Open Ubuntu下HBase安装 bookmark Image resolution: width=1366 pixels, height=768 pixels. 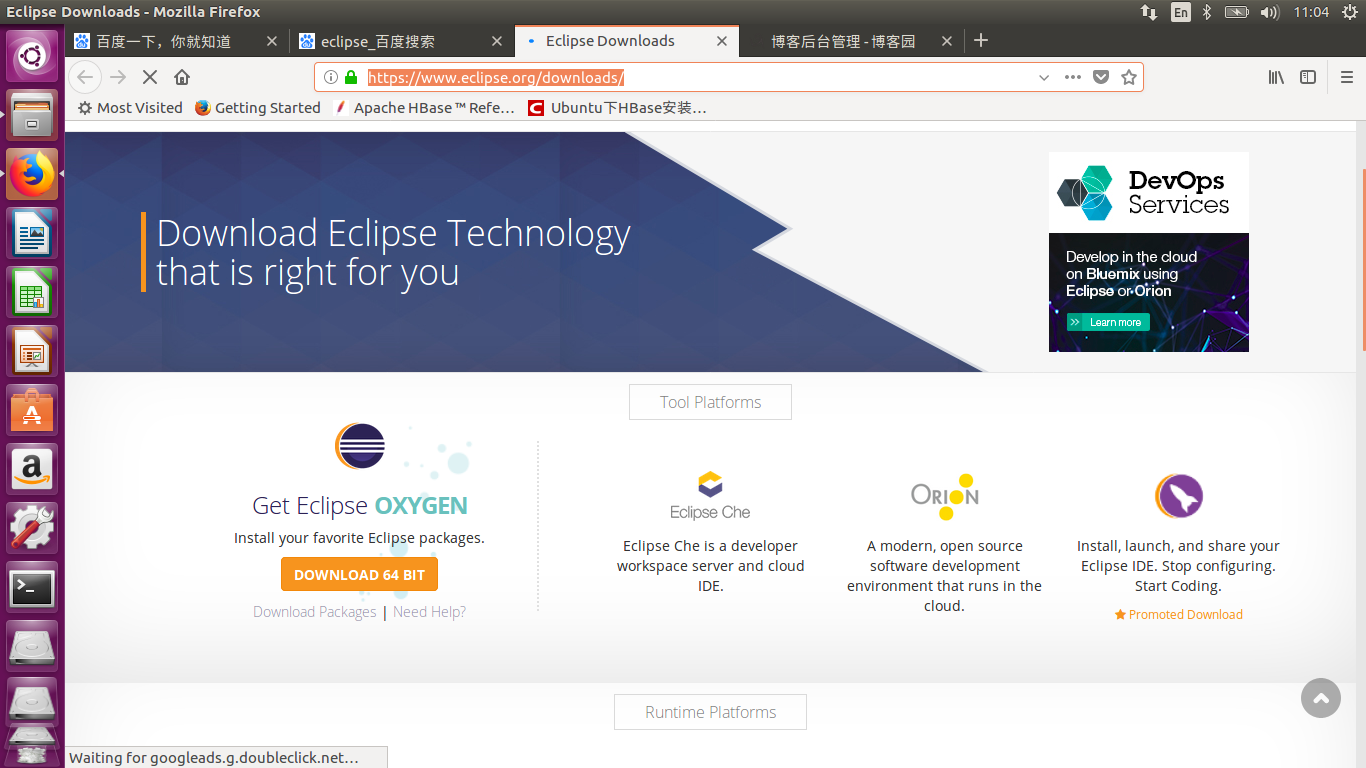(x=618, y=108)
